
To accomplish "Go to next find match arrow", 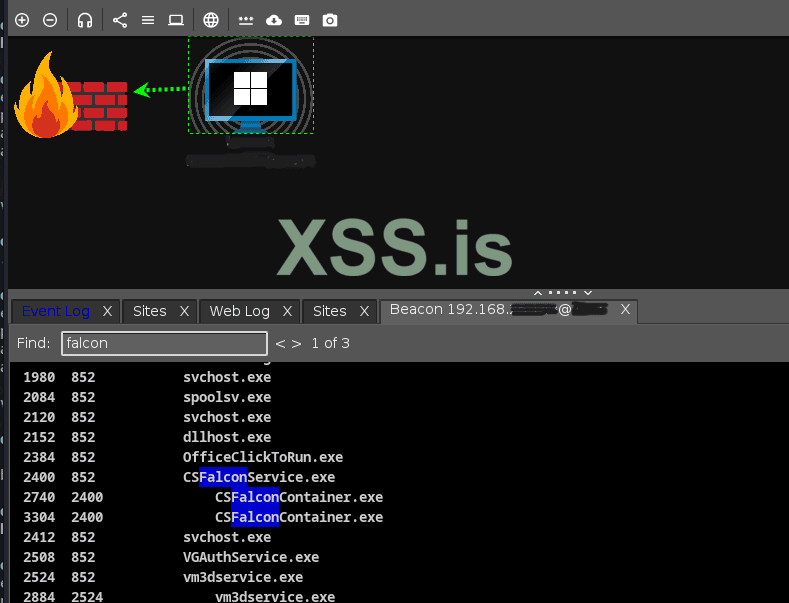I will pos(296,344).
